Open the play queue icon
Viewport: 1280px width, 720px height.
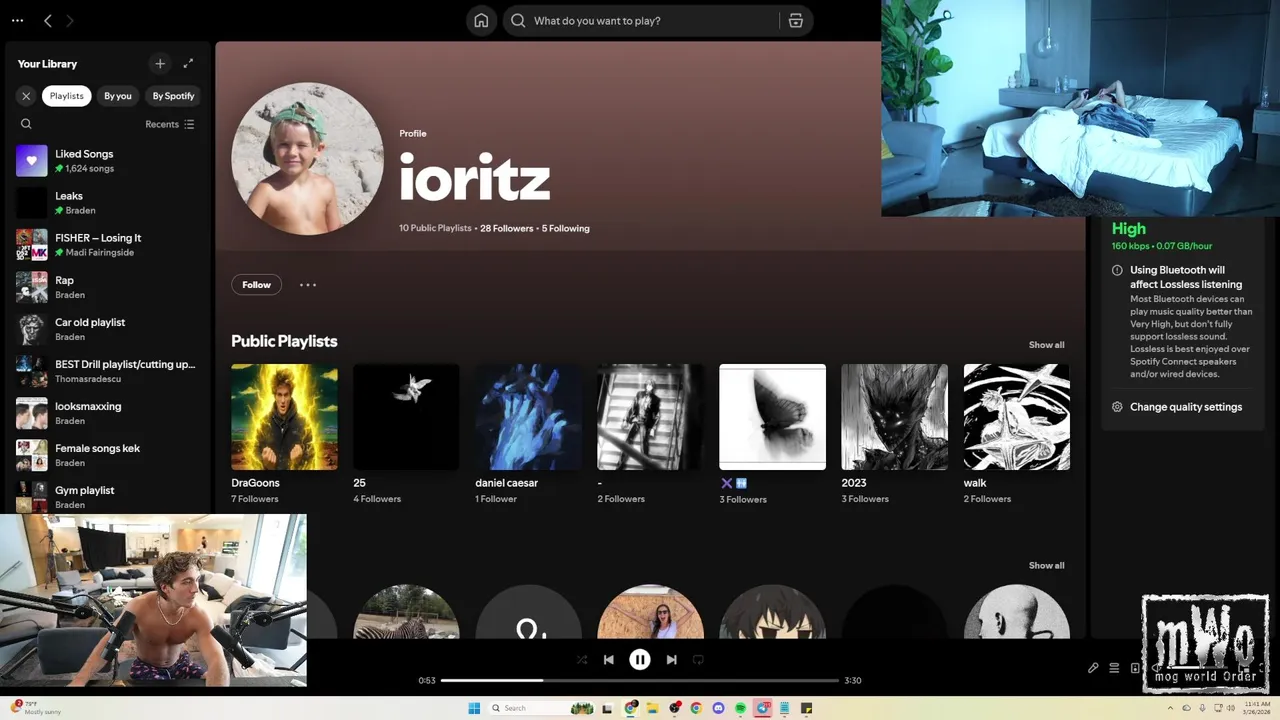tap(1114, 668)
